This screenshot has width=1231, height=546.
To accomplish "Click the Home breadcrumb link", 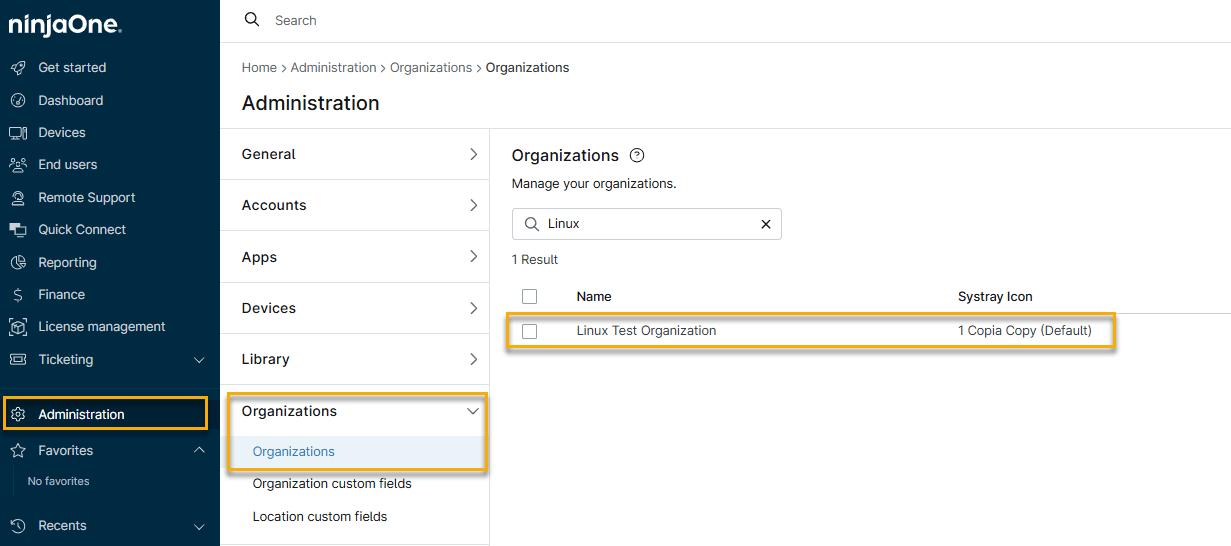I will pyautogui.click(x=259, y=68).
